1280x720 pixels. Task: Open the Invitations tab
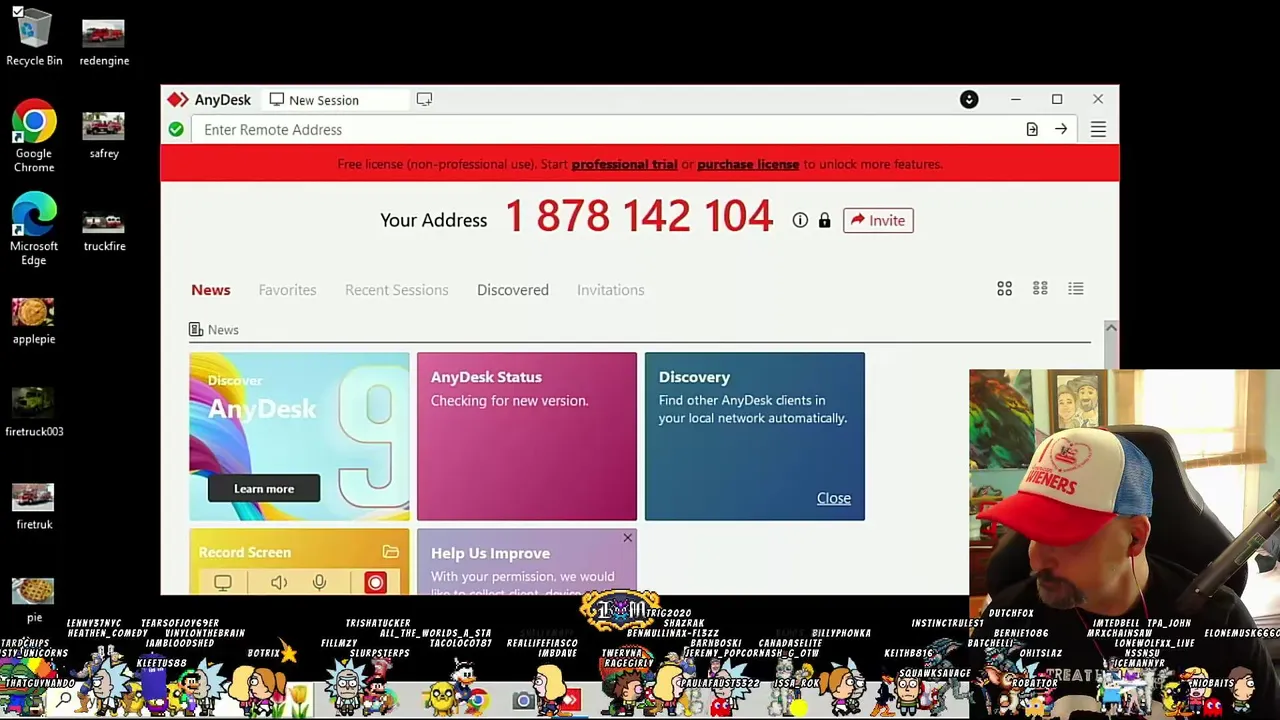point(611,290)
